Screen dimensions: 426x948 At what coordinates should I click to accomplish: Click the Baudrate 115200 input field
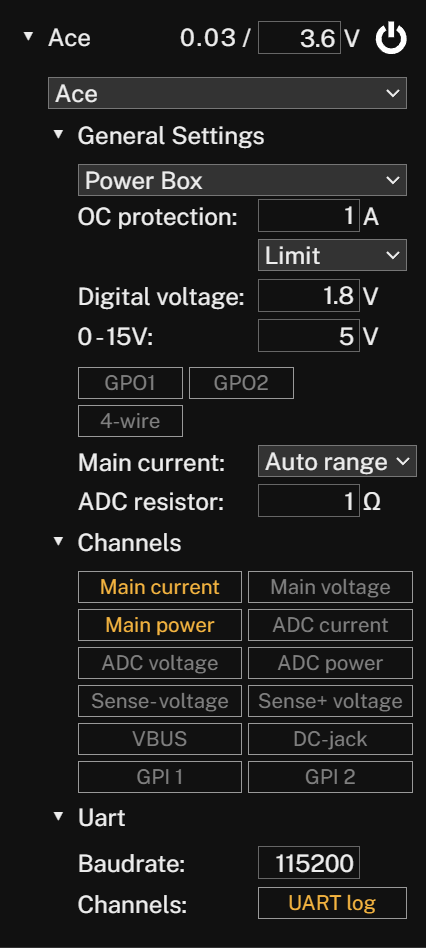tap(309, 863)
